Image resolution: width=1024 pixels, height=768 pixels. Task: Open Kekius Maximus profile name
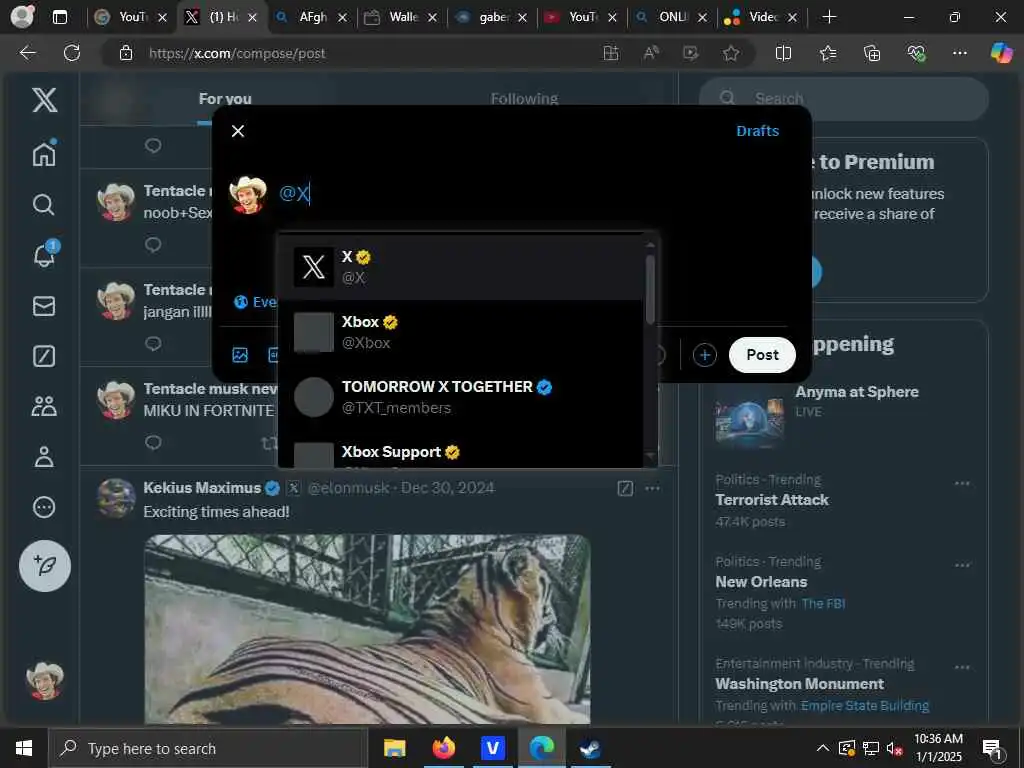click(x=202, y=488)
